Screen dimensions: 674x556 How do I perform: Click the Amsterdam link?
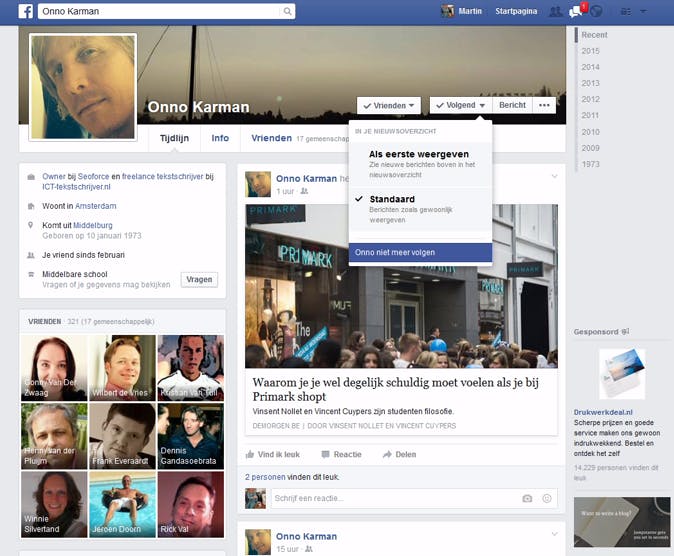coord(95,206)
